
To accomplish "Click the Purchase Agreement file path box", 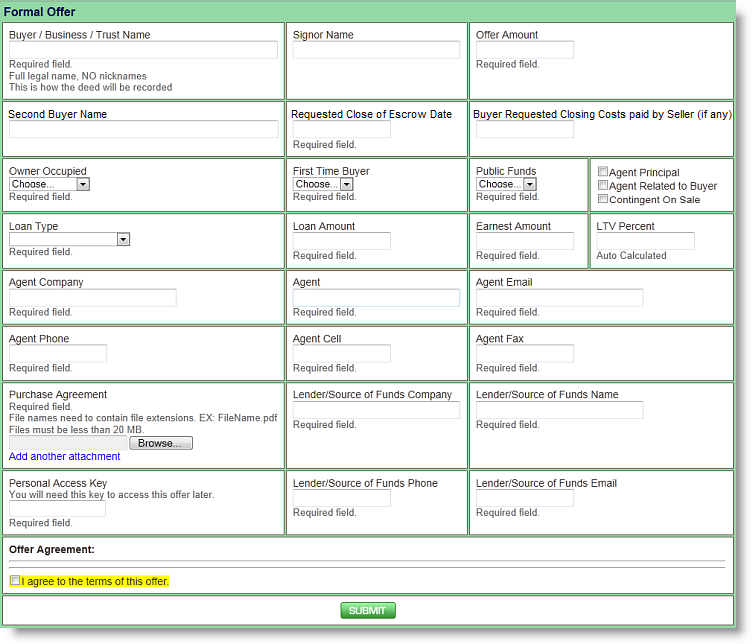I will coord(68,443).
